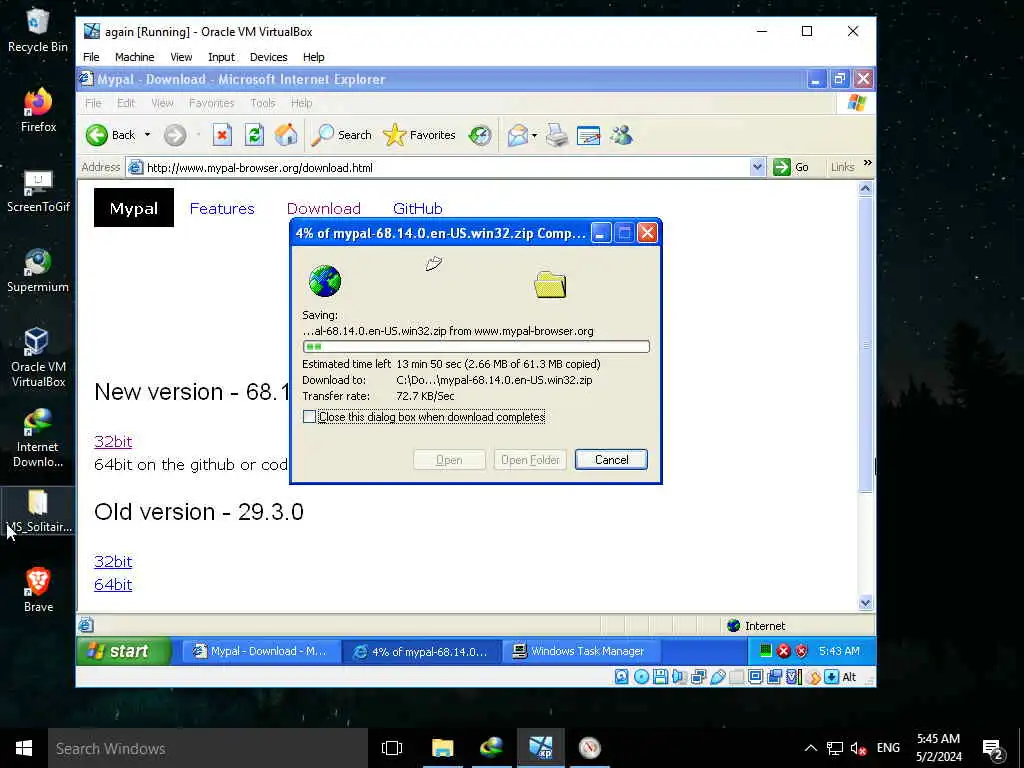Expand the Links toolbar chevron

coord(867,163)
